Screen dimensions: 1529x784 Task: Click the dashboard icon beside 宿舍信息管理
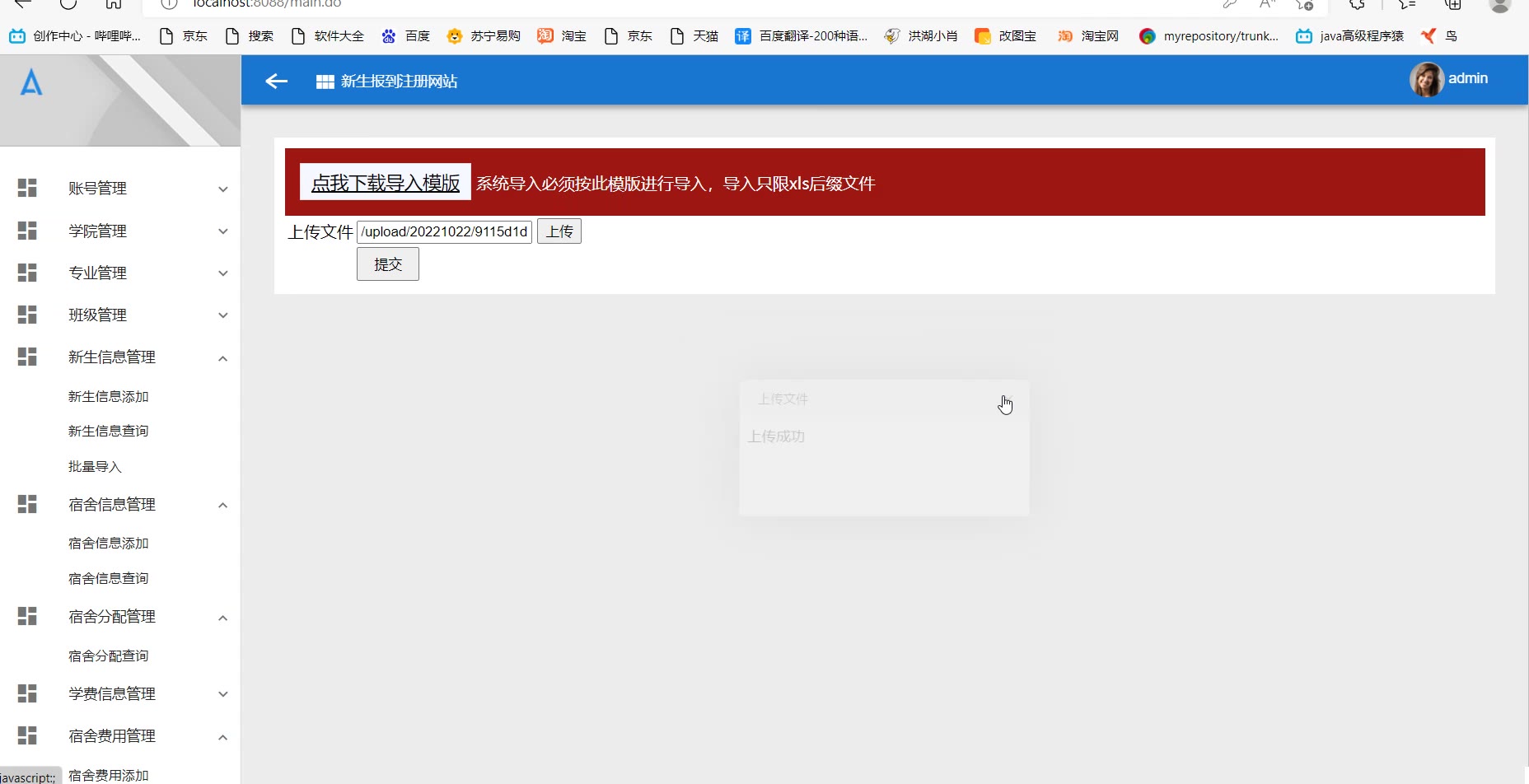[x=27, y=504]
